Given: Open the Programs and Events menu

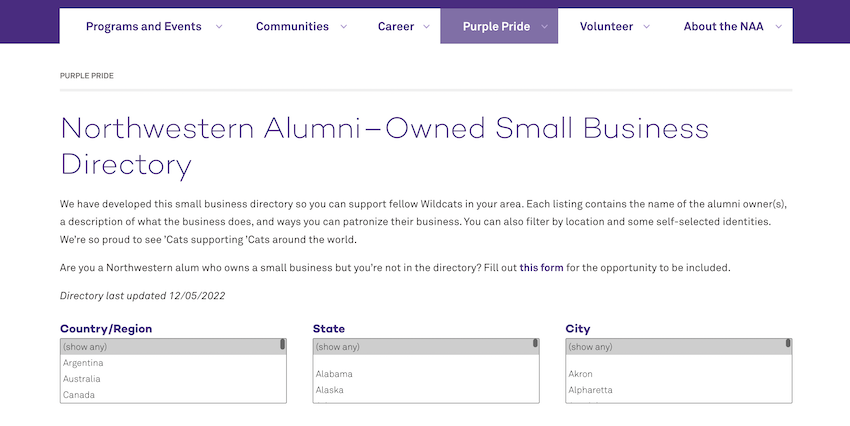Looking at the screenshot, I should (x=144, y=27).
